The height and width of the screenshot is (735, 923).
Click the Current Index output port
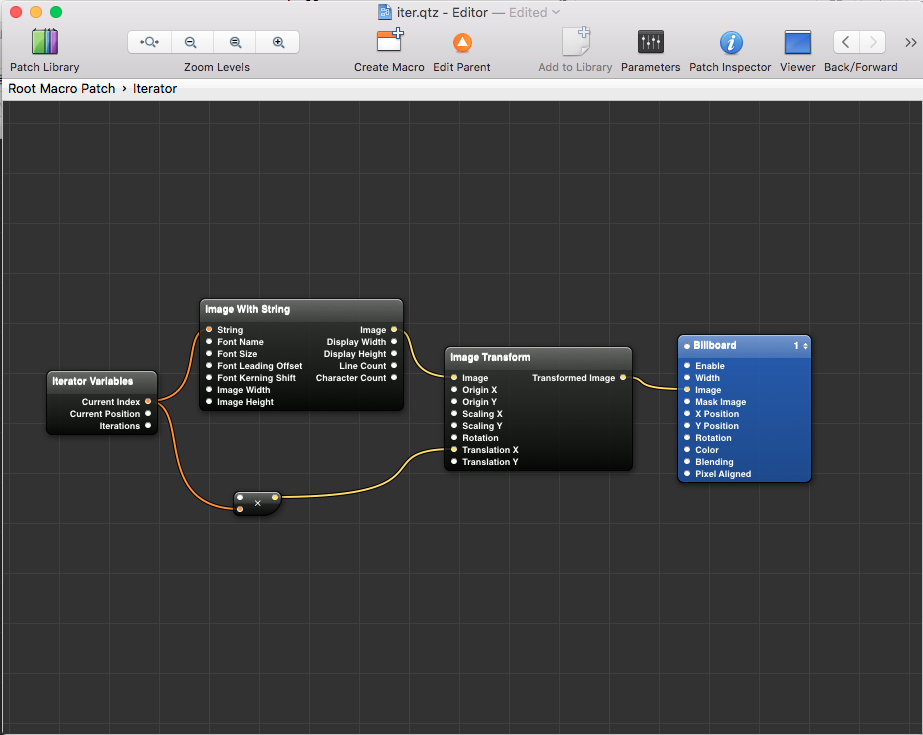148,401
